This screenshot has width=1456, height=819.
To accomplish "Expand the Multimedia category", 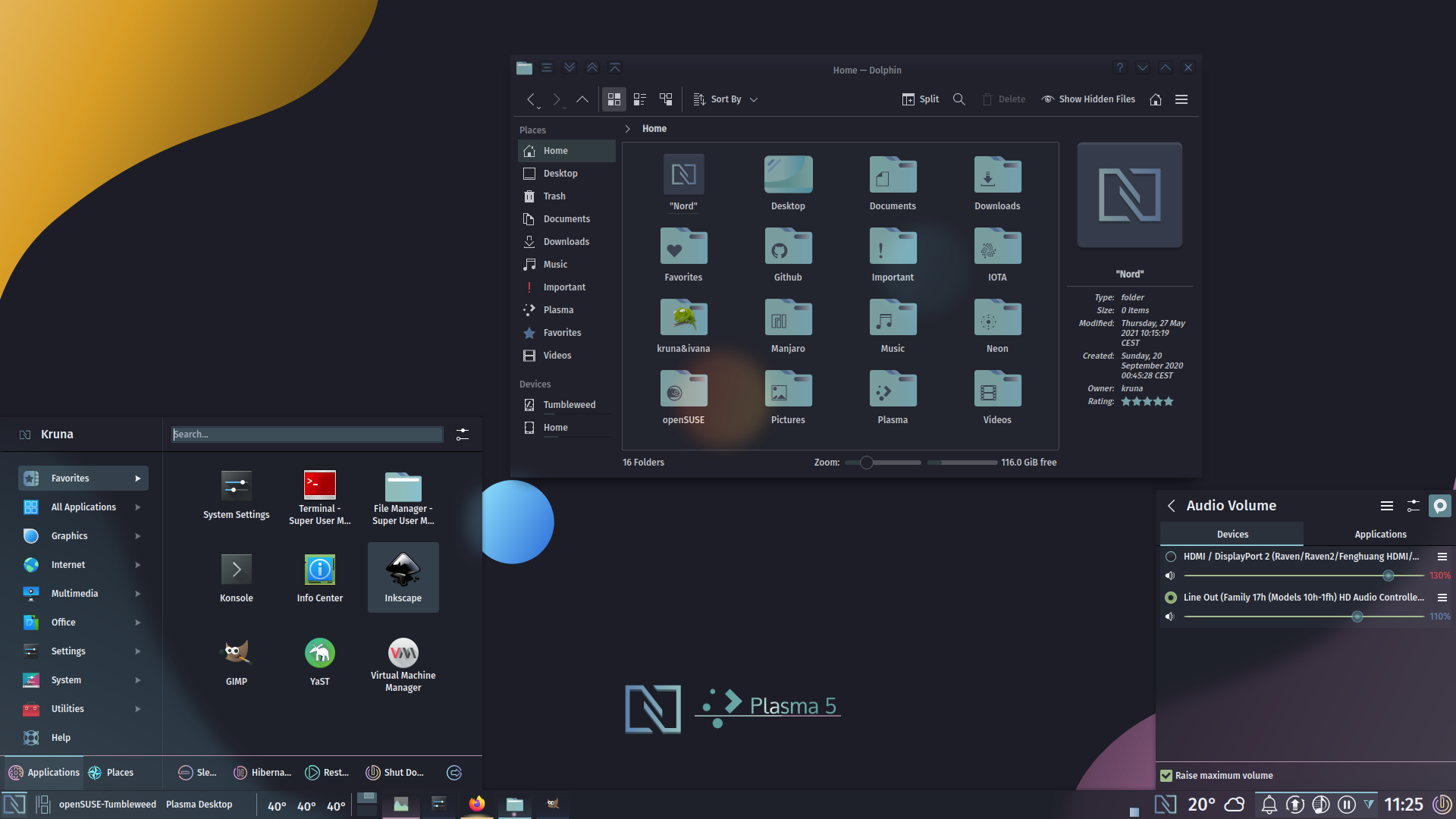I will tap(83, 594).
